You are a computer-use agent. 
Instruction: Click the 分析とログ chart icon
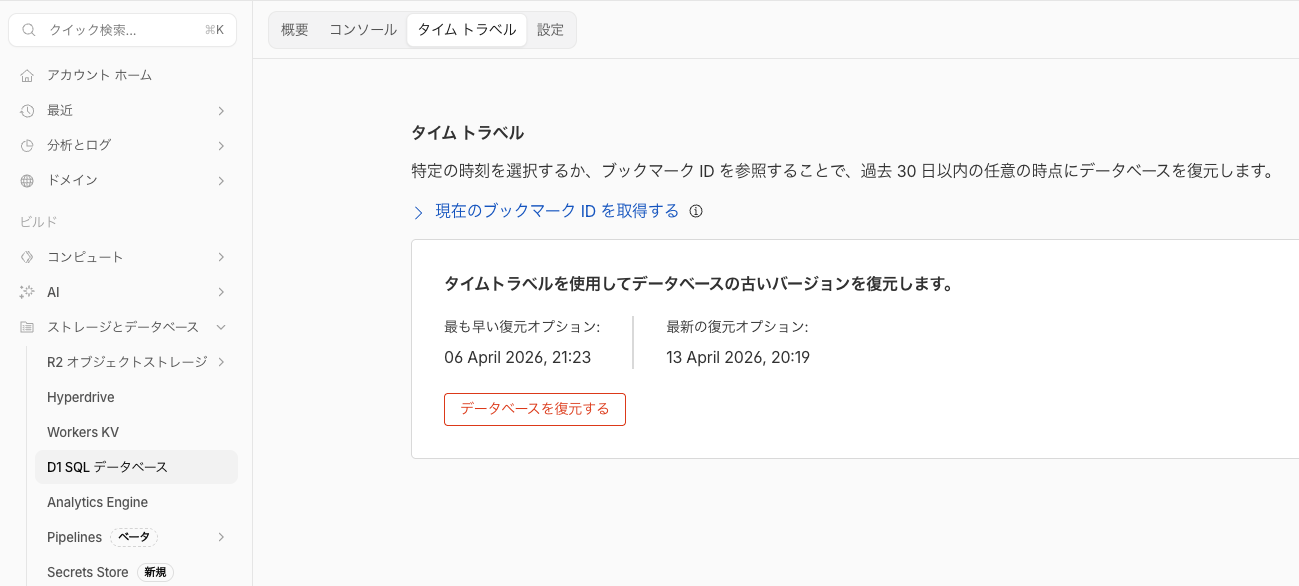[27, 145]
